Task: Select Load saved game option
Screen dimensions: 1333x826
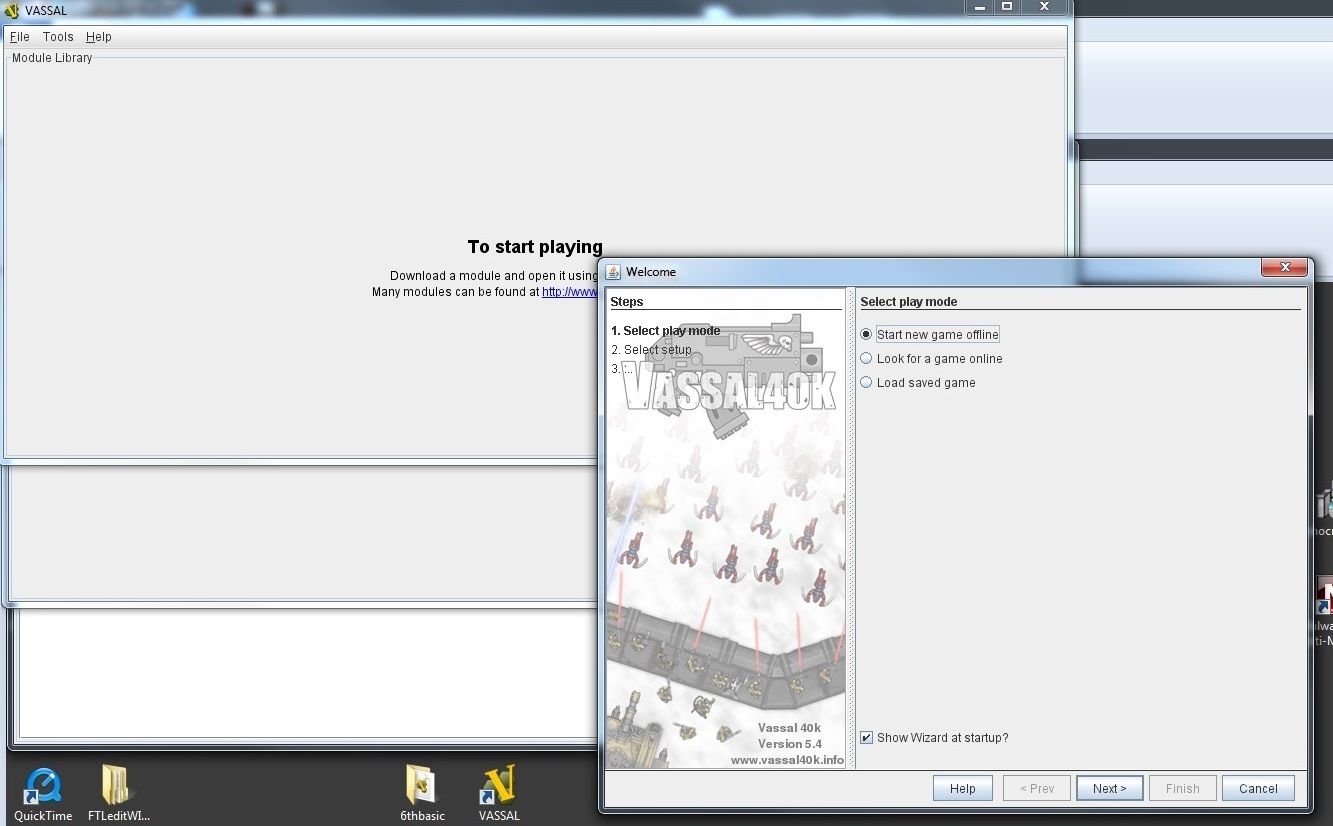Action: tap(918, 382)
